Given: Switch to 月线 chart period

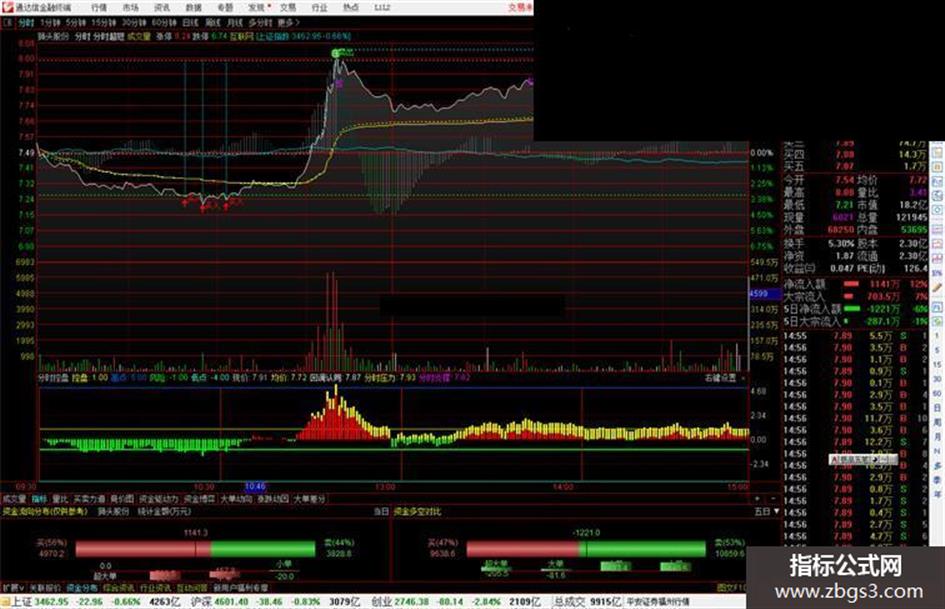Looking at the screenshot, I should click(234, 22).
